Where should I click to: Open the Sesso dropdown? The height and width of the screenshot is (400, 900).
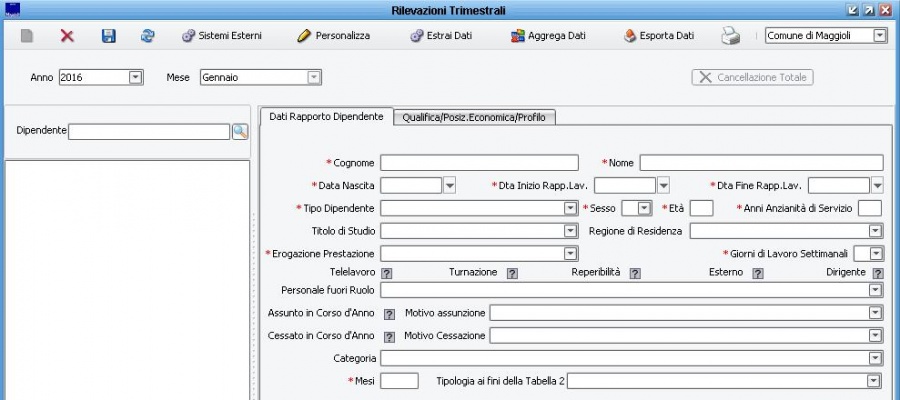(645, 208)
